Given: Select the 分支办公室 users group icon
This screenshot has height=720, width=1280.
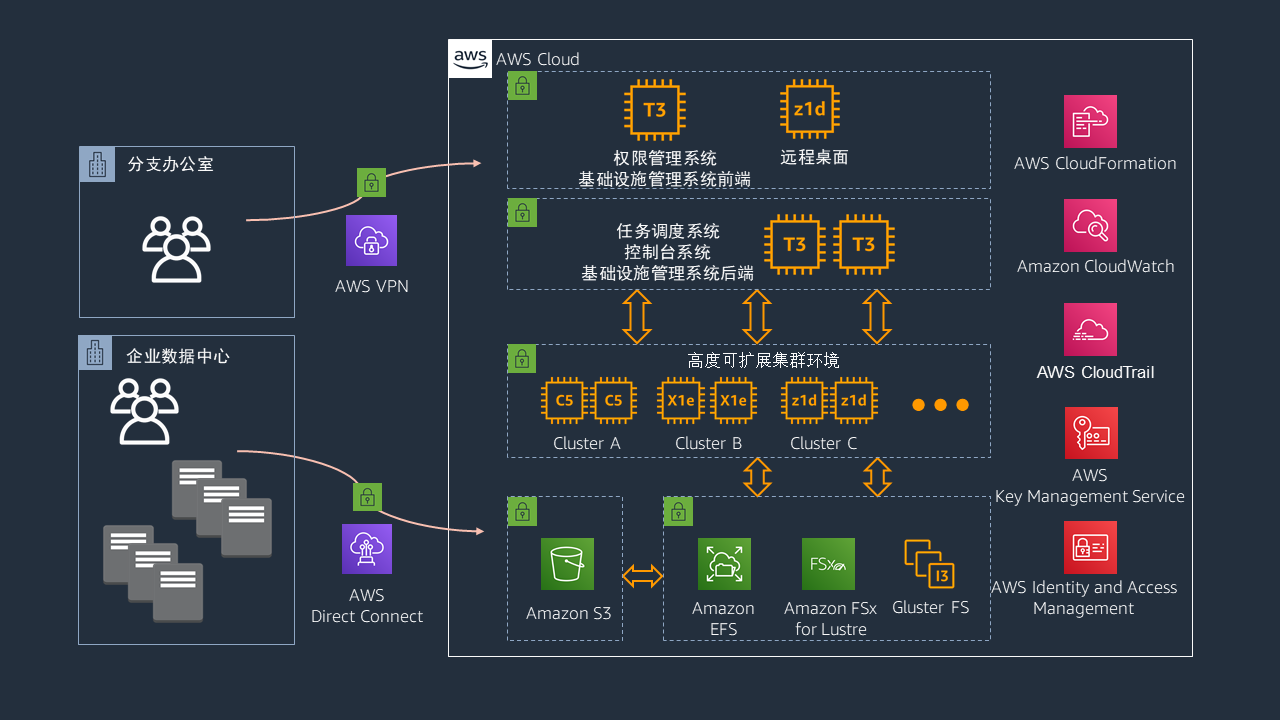Looking at the screenshot, I should point(176,249).
